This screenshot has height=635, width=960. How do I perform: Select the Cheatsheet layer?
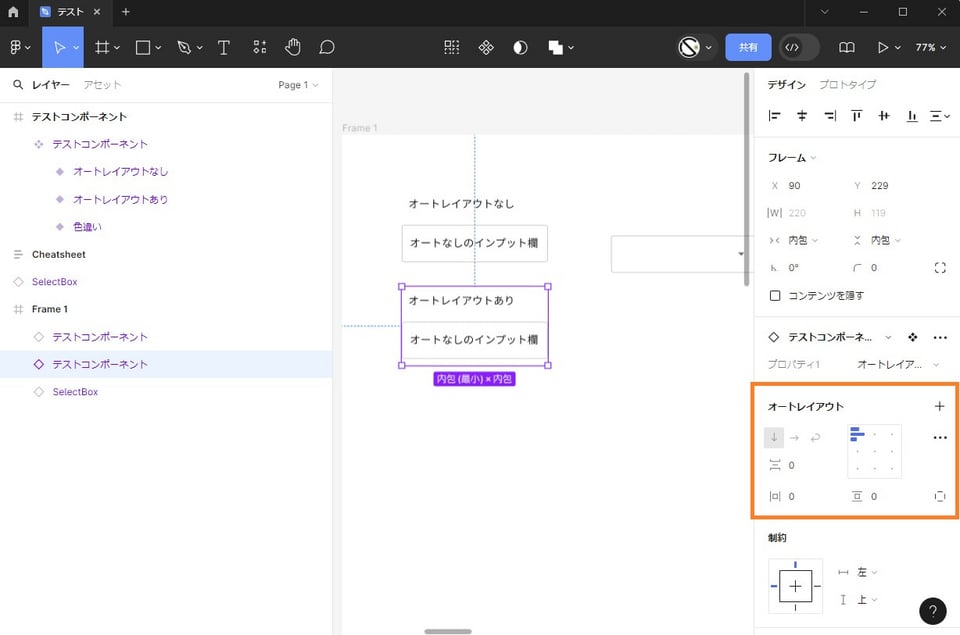(58, 255)
